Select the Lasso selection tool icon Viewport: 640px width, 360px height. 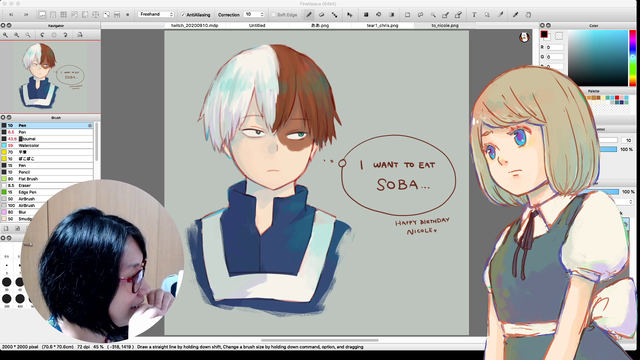pyautogui.click(x=420, y=15)
